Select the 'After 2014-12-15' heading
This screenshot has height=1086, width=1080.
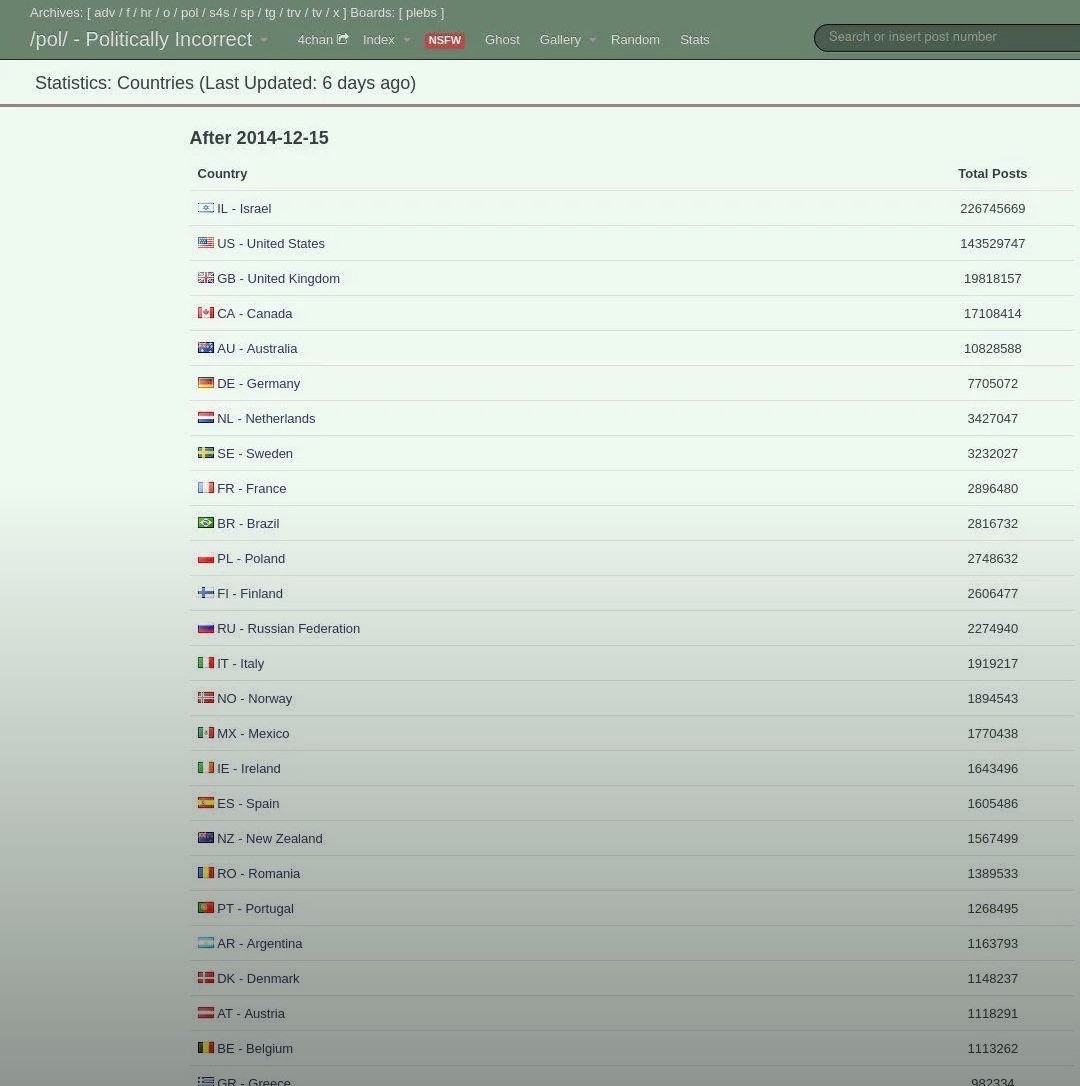tap(259, 138)
